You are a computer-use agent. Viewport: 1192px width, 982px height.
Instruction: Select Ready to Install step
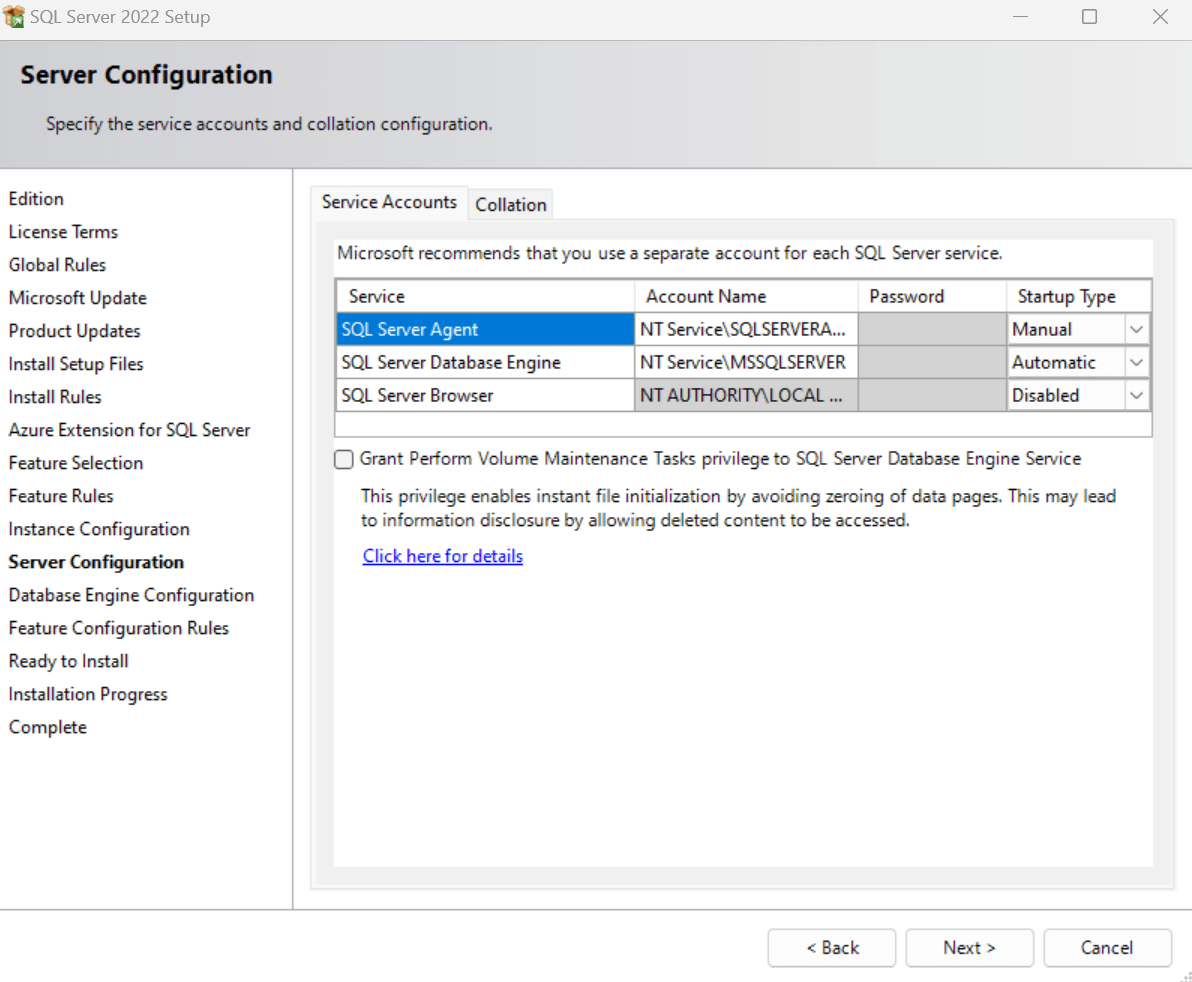pyautogui.click(x=68, y=661)
